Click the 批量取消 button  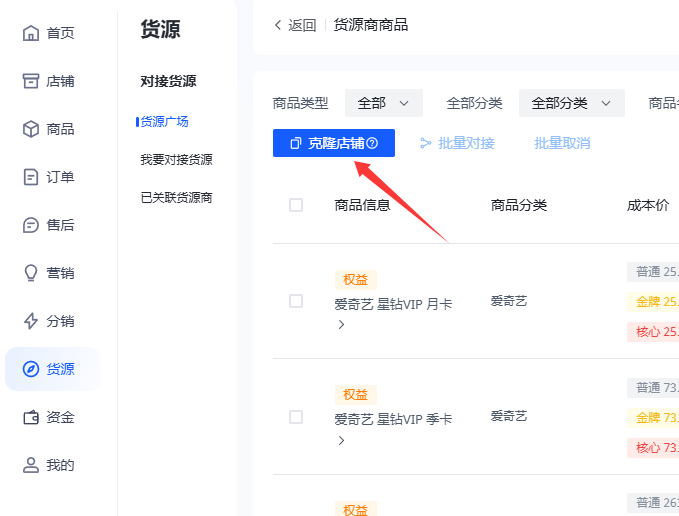click(x=562, y=143)
